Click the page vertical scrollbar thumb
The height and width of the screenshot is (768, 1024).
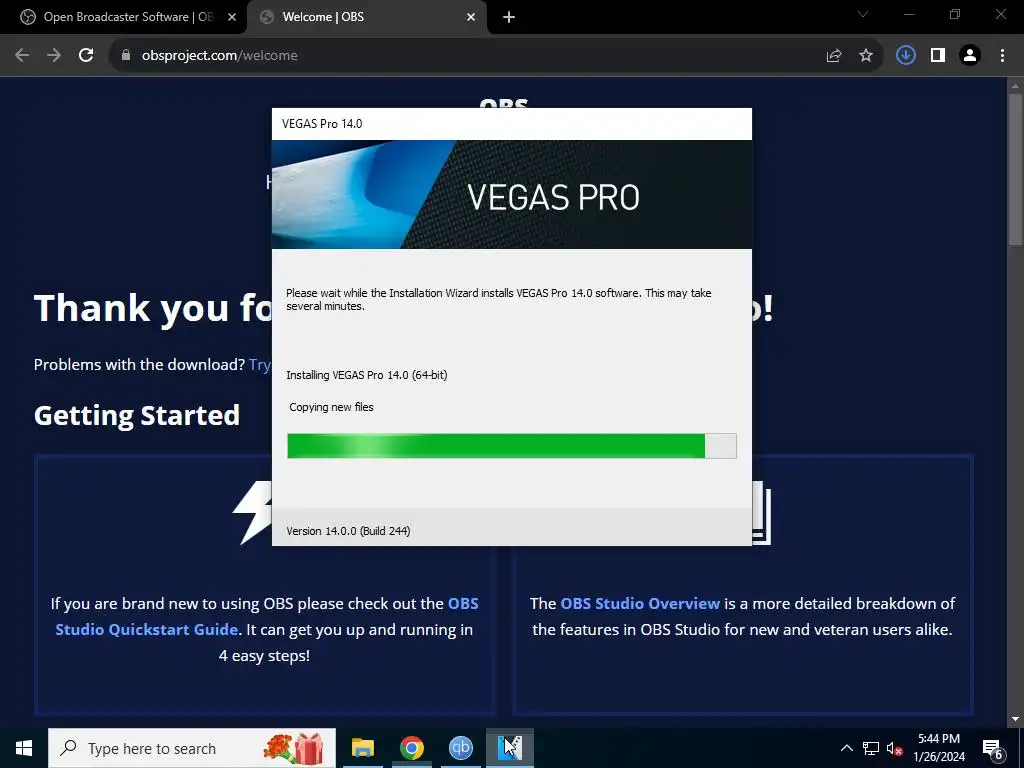[1015, 170]
